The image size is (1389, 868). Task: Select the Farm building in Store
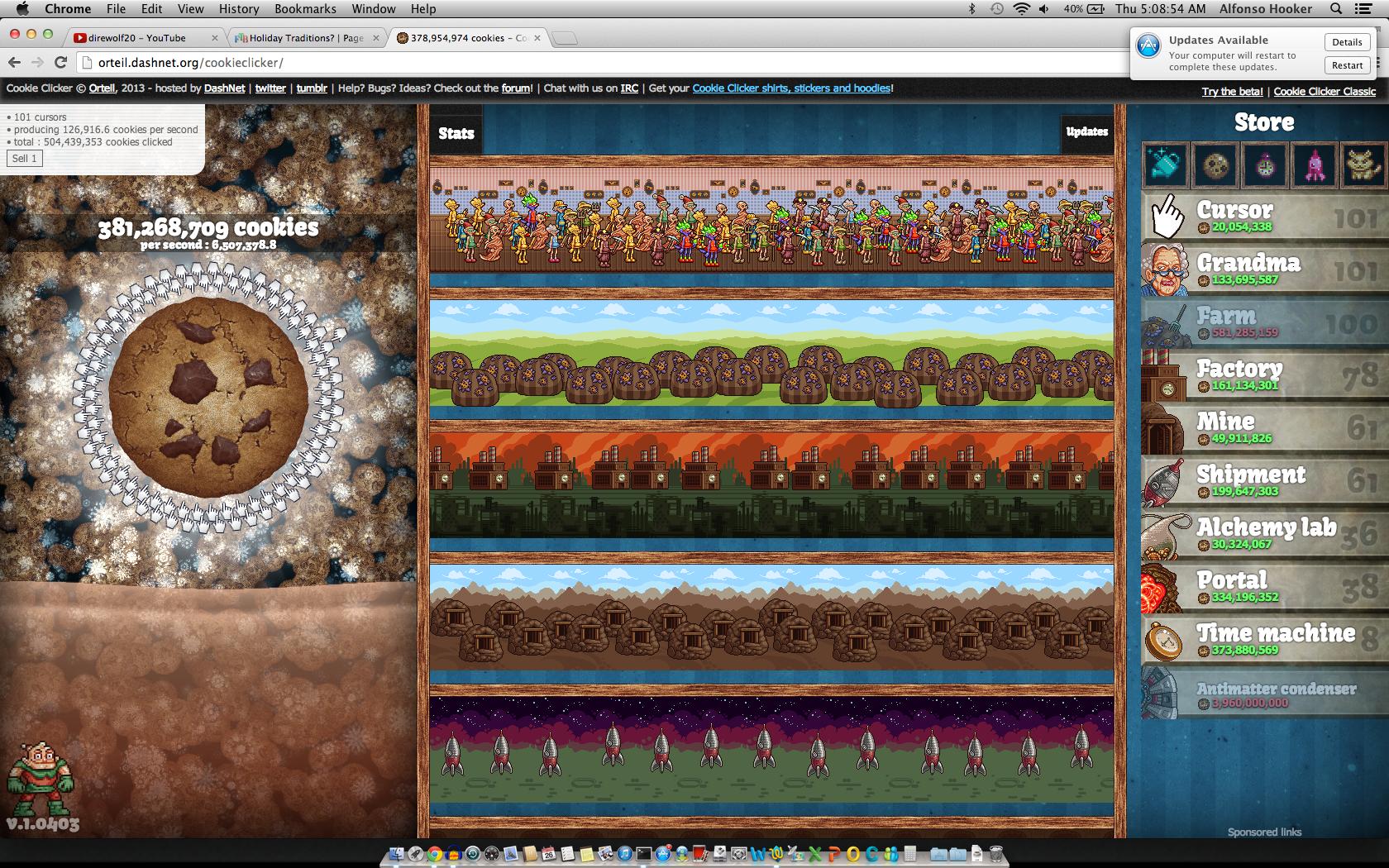[x=1265, y=322]
